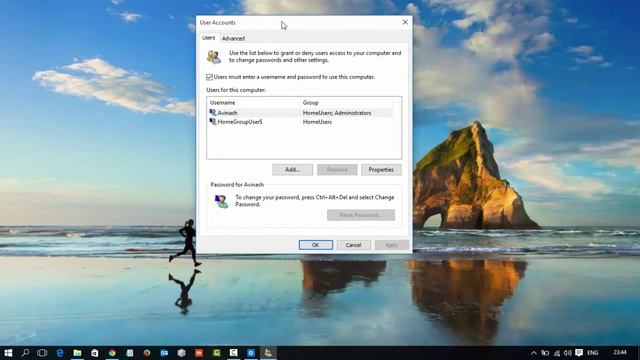Open the volume control tray icon
The height and width of the screenshot is (360, 640).
click(568, 353)
